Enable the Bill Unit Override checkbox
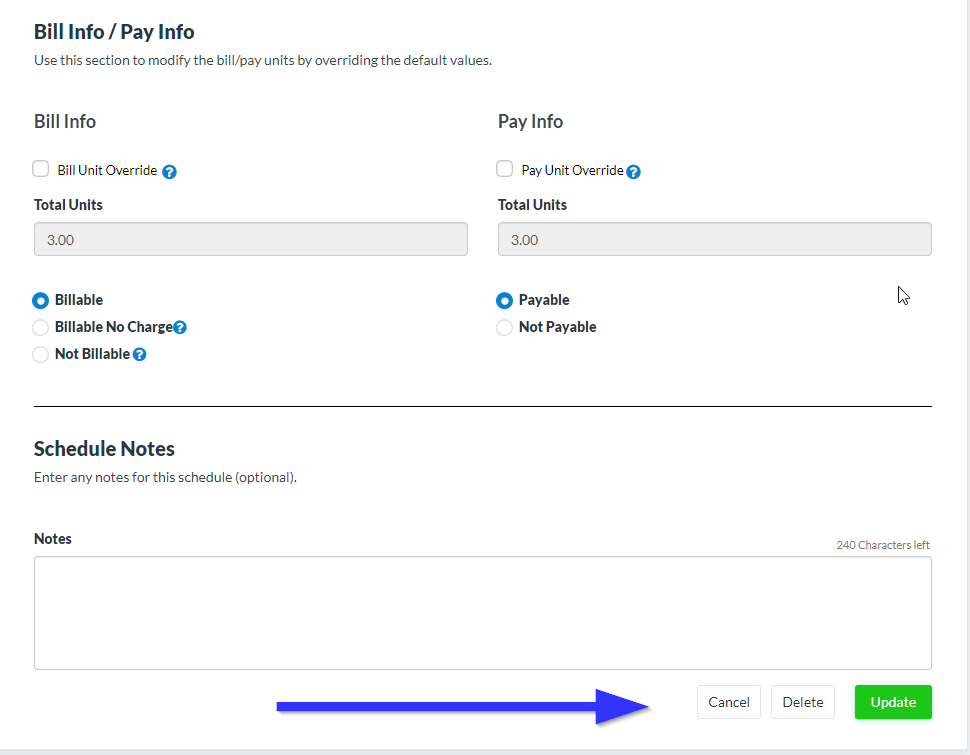 pos(41,169)
